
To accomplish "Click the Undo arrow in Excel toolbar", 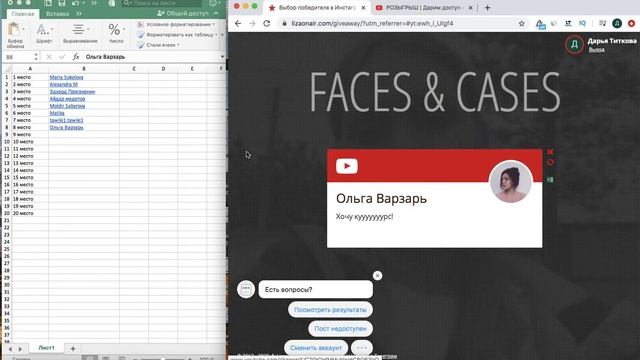I will [76, 3].
